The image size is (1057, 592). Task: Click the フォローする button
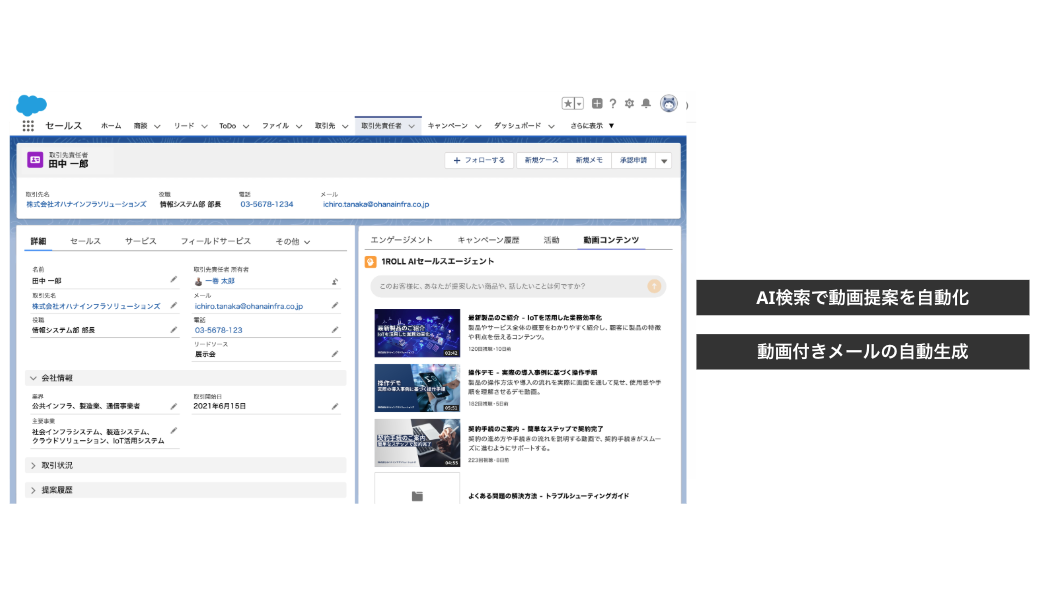[479, 160]
